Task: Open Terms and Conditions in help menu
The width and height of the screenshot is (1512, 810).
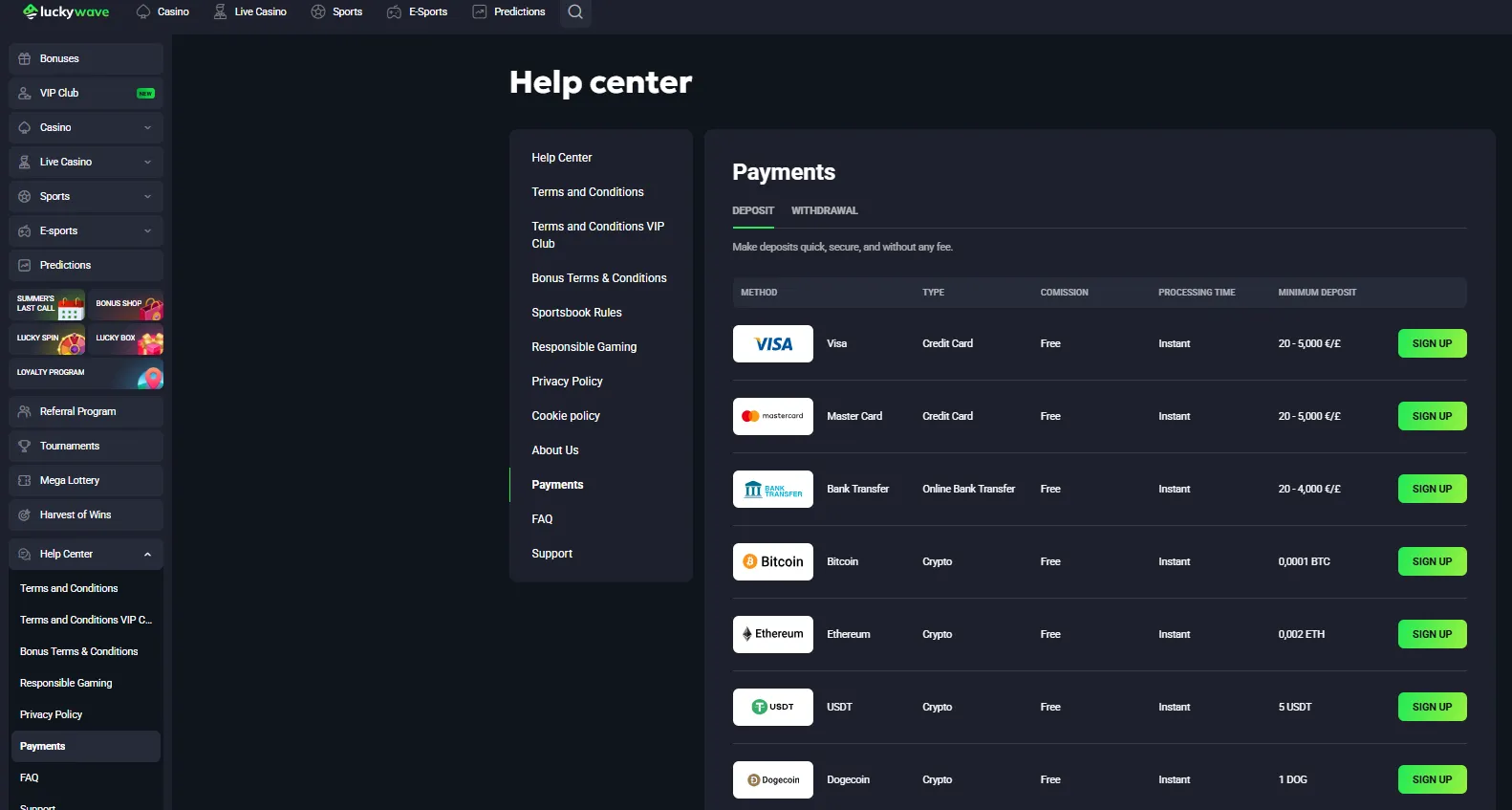Action: point(588,192)
